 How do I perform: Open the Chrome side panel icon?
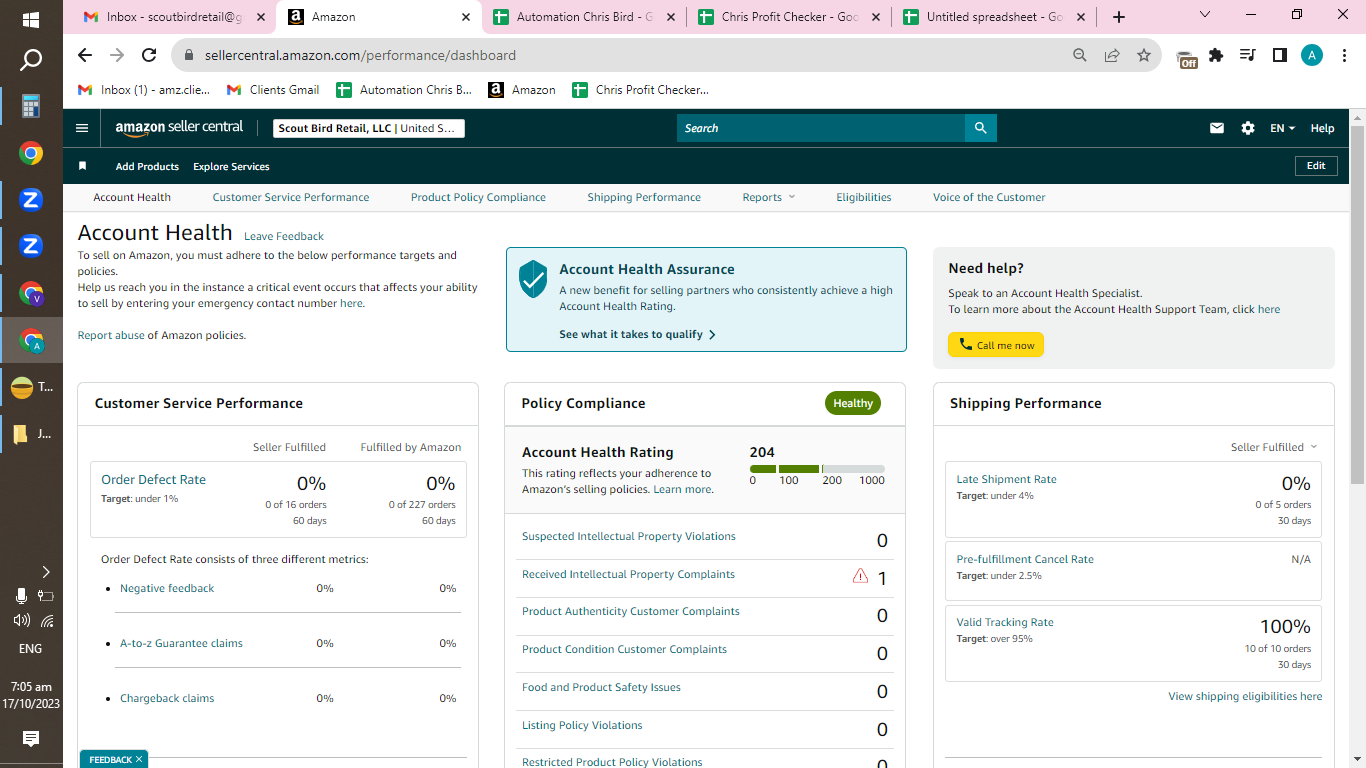[x=1279, y=56]
